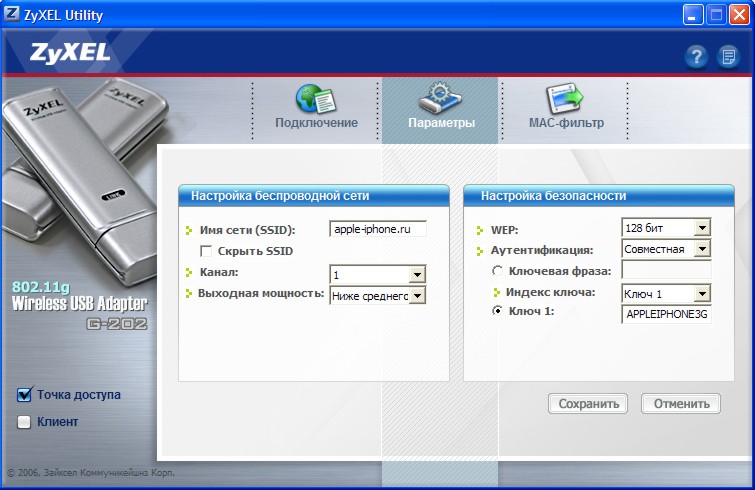This screenshot has height=490, width=755.
Task: Toggle the Точка доступа checkbox
Action: 24,395
